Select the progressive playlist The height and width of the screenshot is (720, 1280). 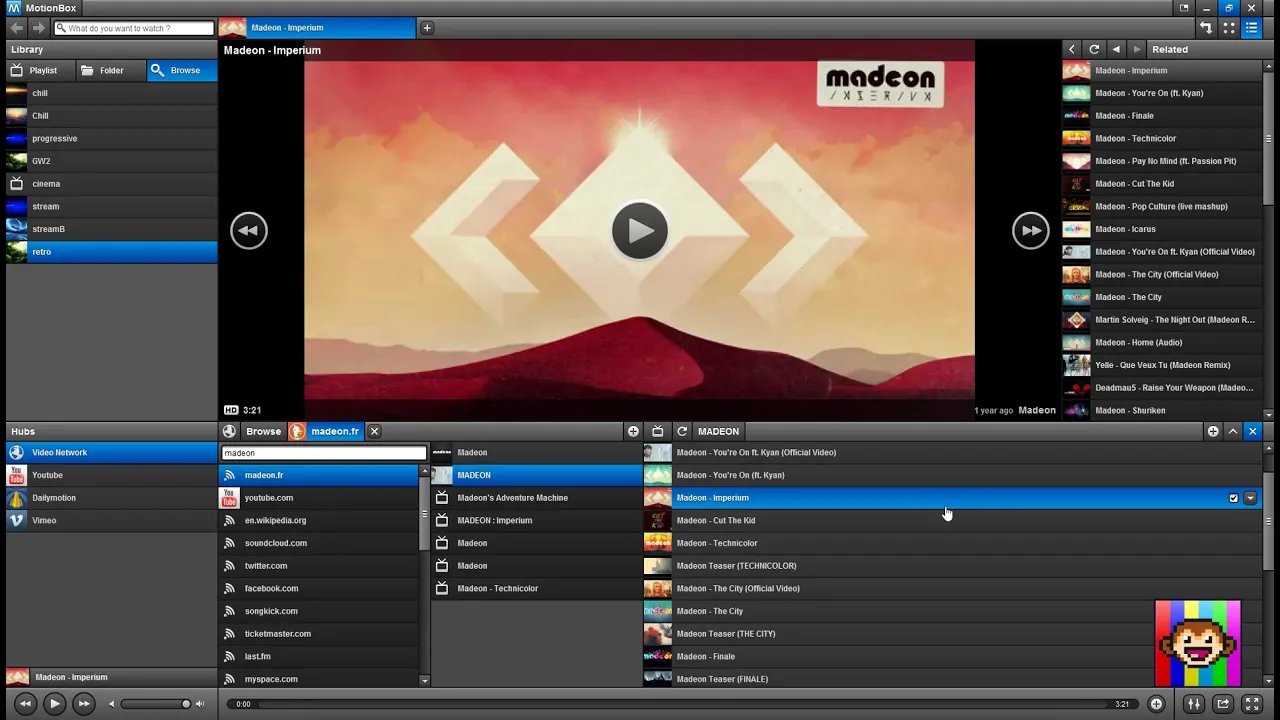click(x=111, y=138)
